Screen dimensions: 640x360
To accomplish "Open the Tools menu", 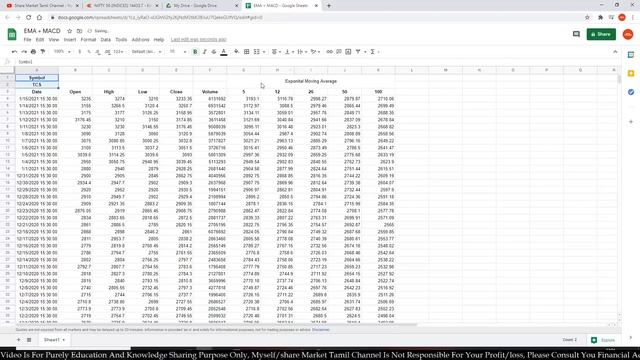I will point(121,40).
